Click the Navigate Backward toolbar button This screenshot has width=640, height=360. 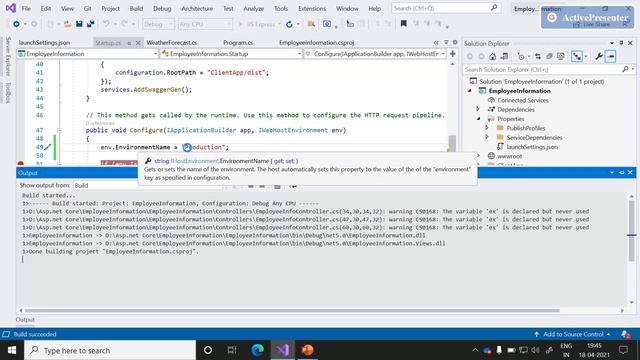[x=16, y=24]
